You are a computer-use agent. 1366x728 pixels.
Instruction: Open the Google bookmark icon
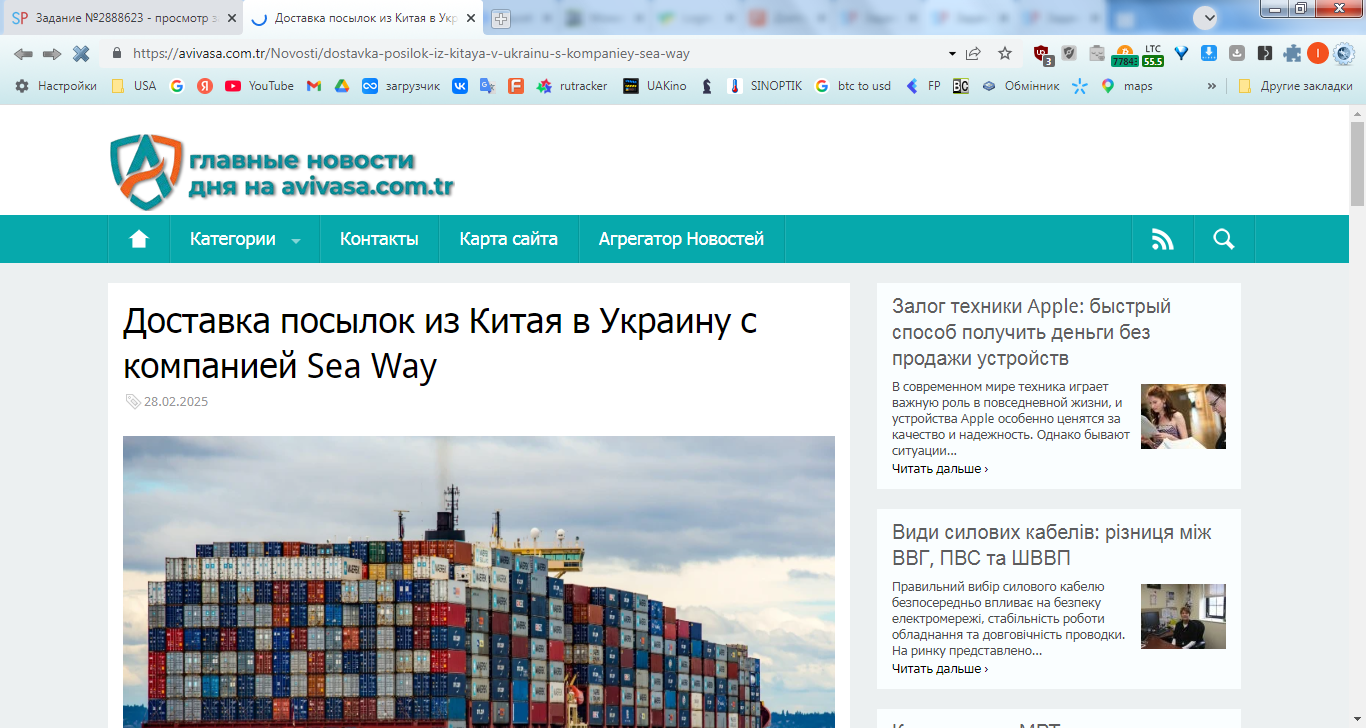click(177, 86)
